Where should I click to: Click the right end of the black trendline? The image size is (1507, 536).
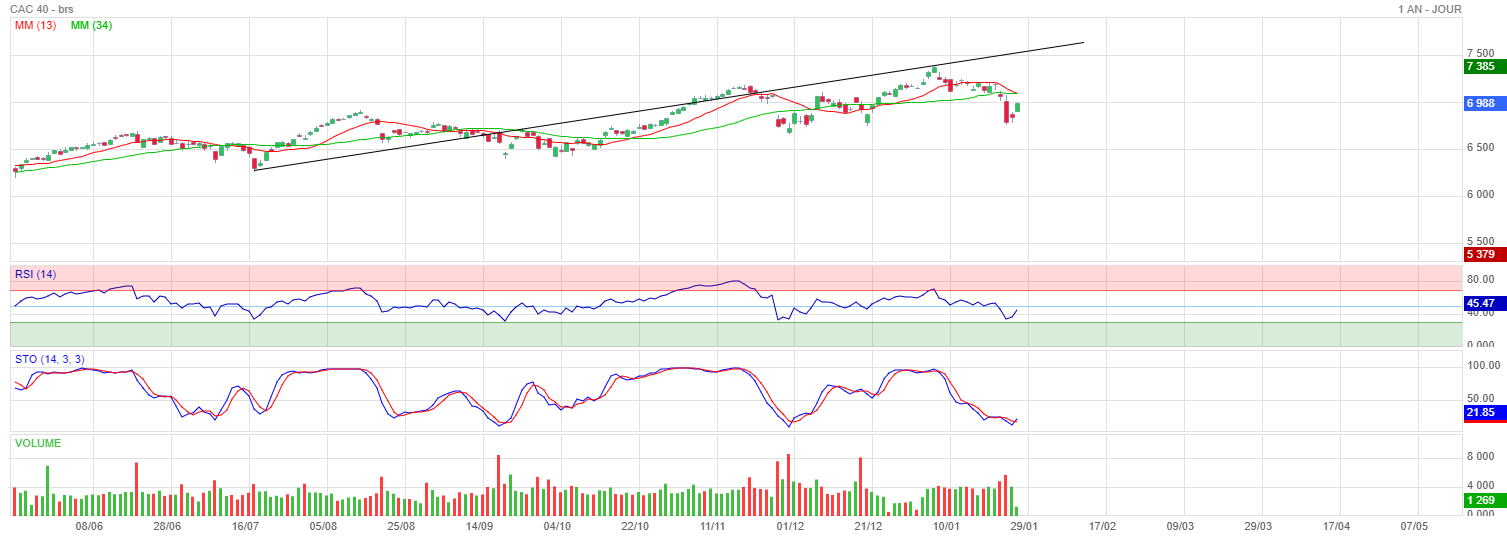pyautogui.click(x=1083, y=42)
